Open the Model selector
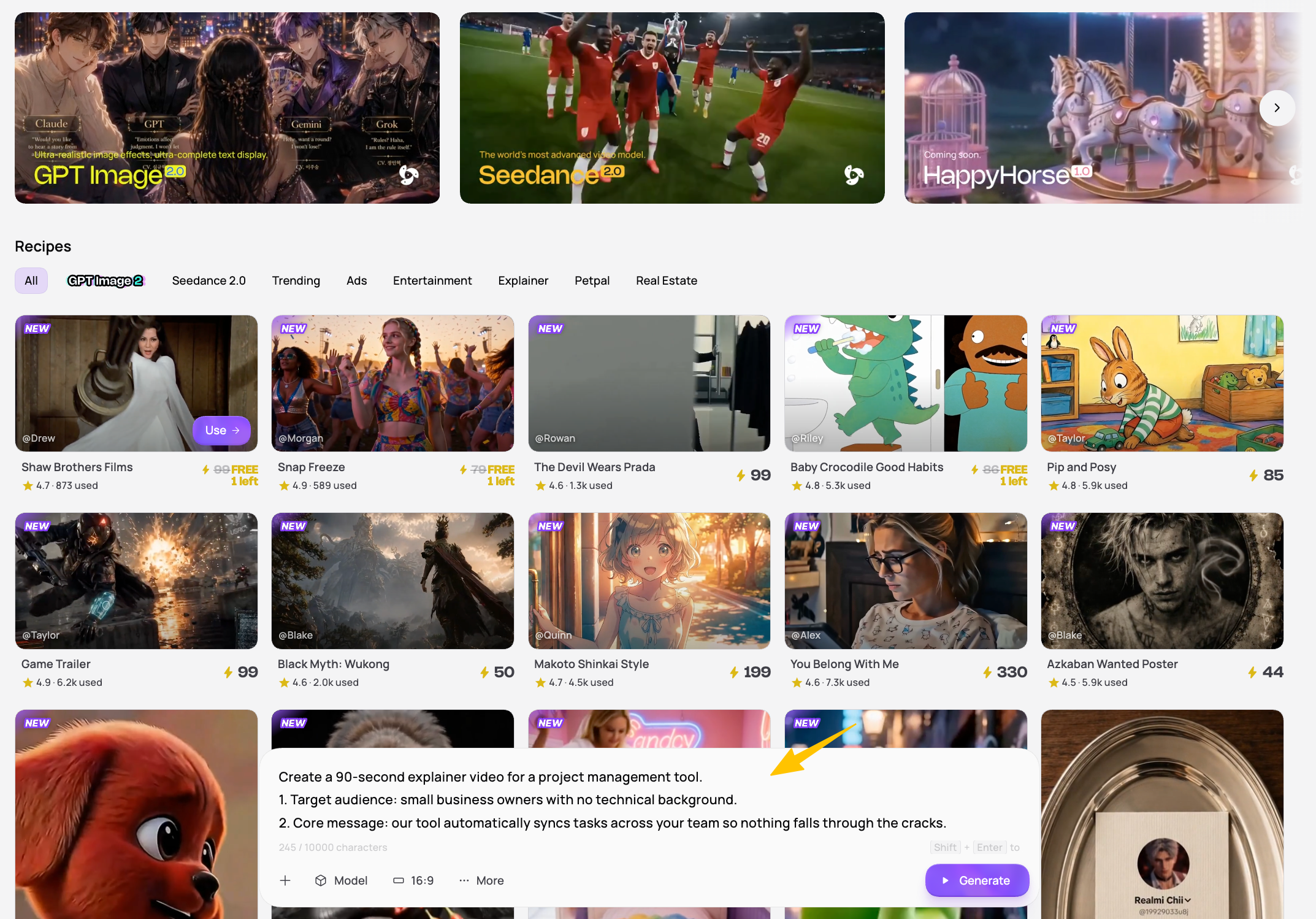 point(342,880)
